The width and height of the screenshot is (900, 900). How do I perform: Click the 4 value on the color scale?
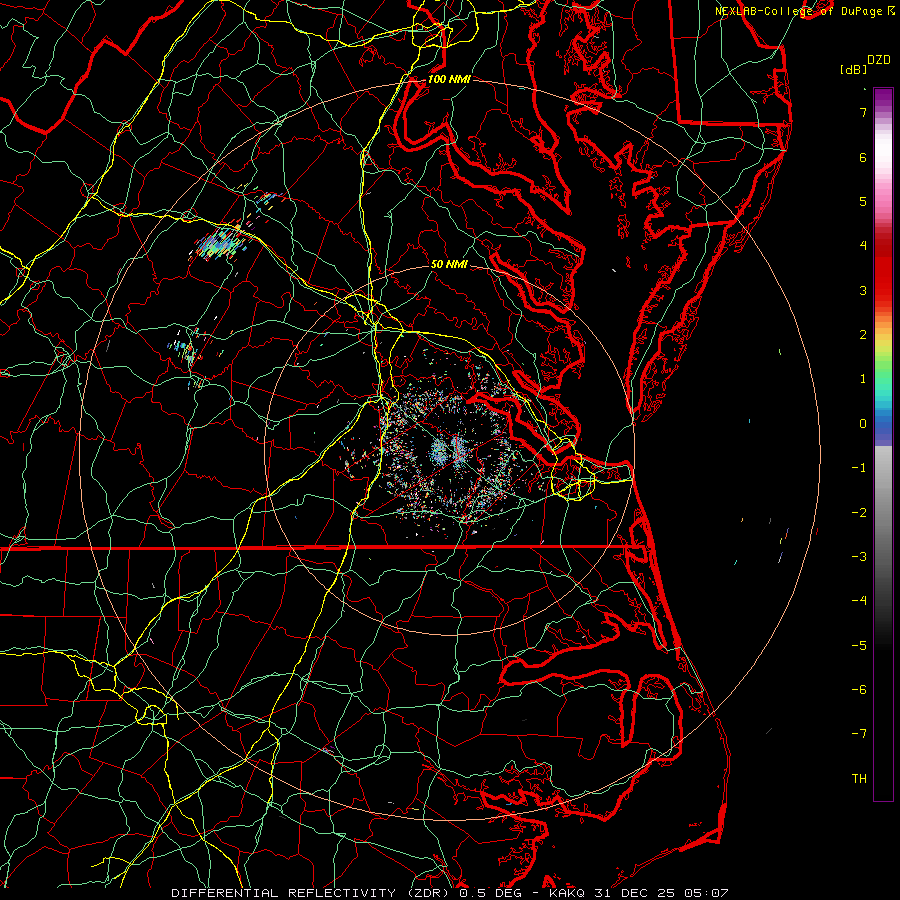[863, 246]
